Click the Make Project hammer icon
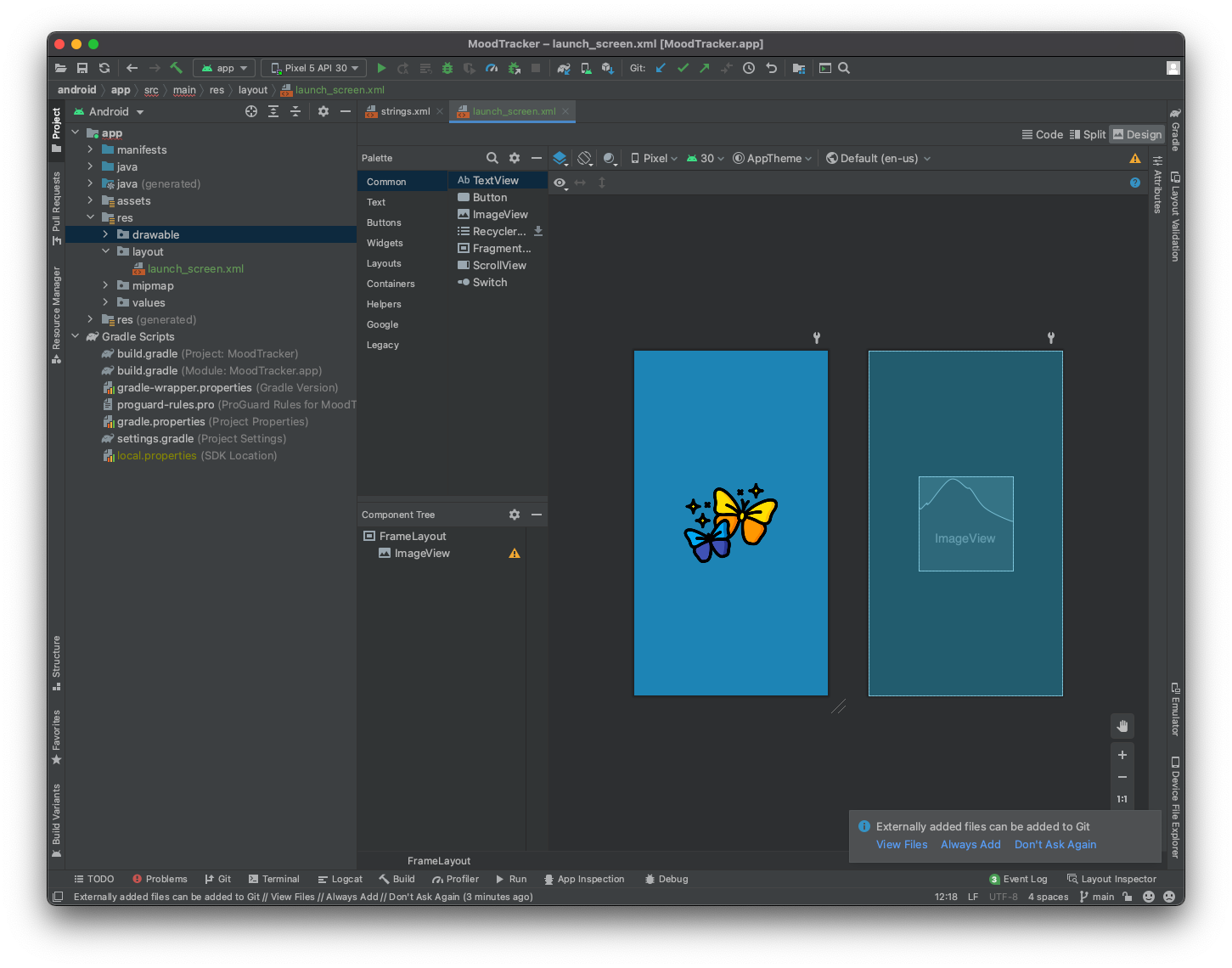 (177, 68)
